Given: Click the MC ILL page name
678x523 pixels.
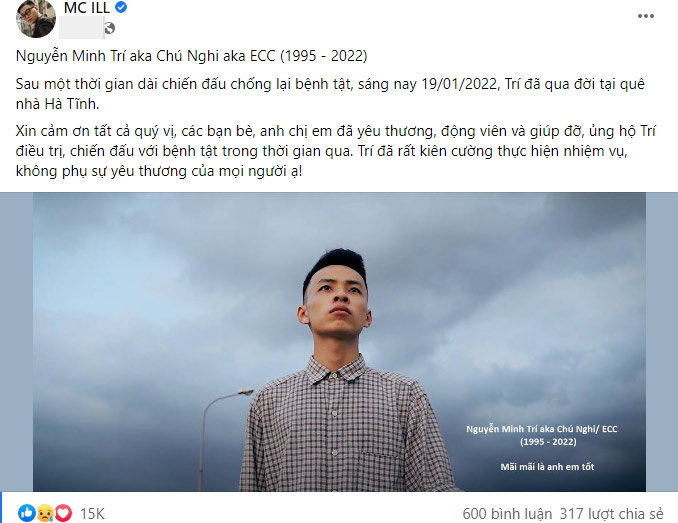Looking at the screenshot, I should point(86,7).
